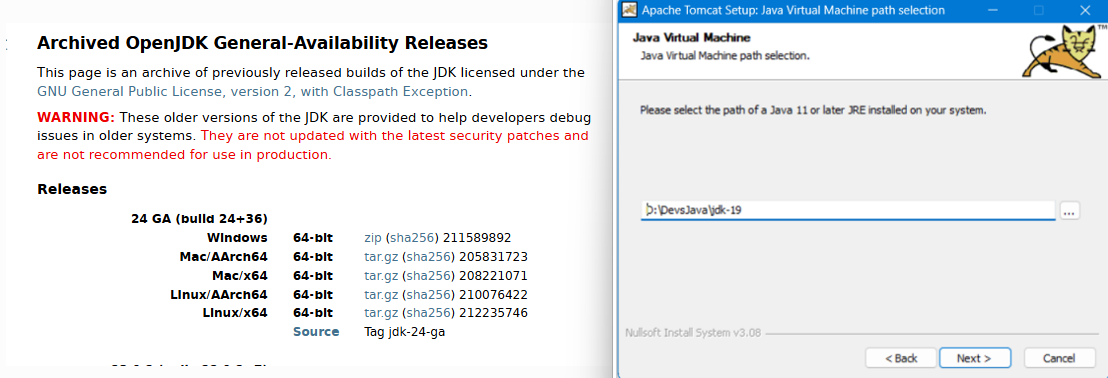The width and height of the screenshot is (1108, 378).
Task: Click the file size 211589892 for Windows
Action: (x=478, y=238)
